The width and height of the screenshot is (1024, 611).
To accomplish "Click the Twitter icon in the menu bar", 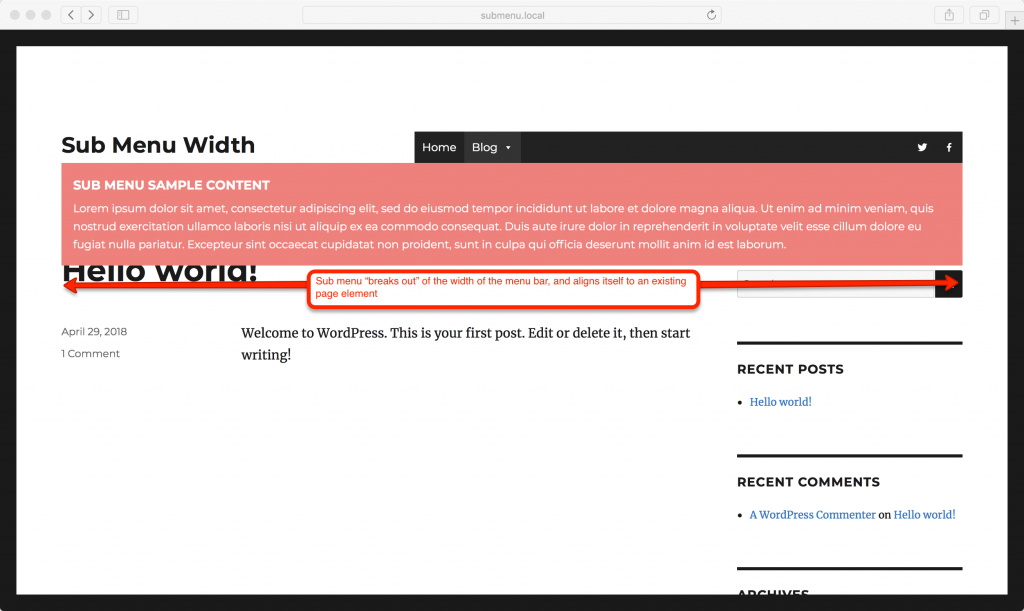I will 921,147.
